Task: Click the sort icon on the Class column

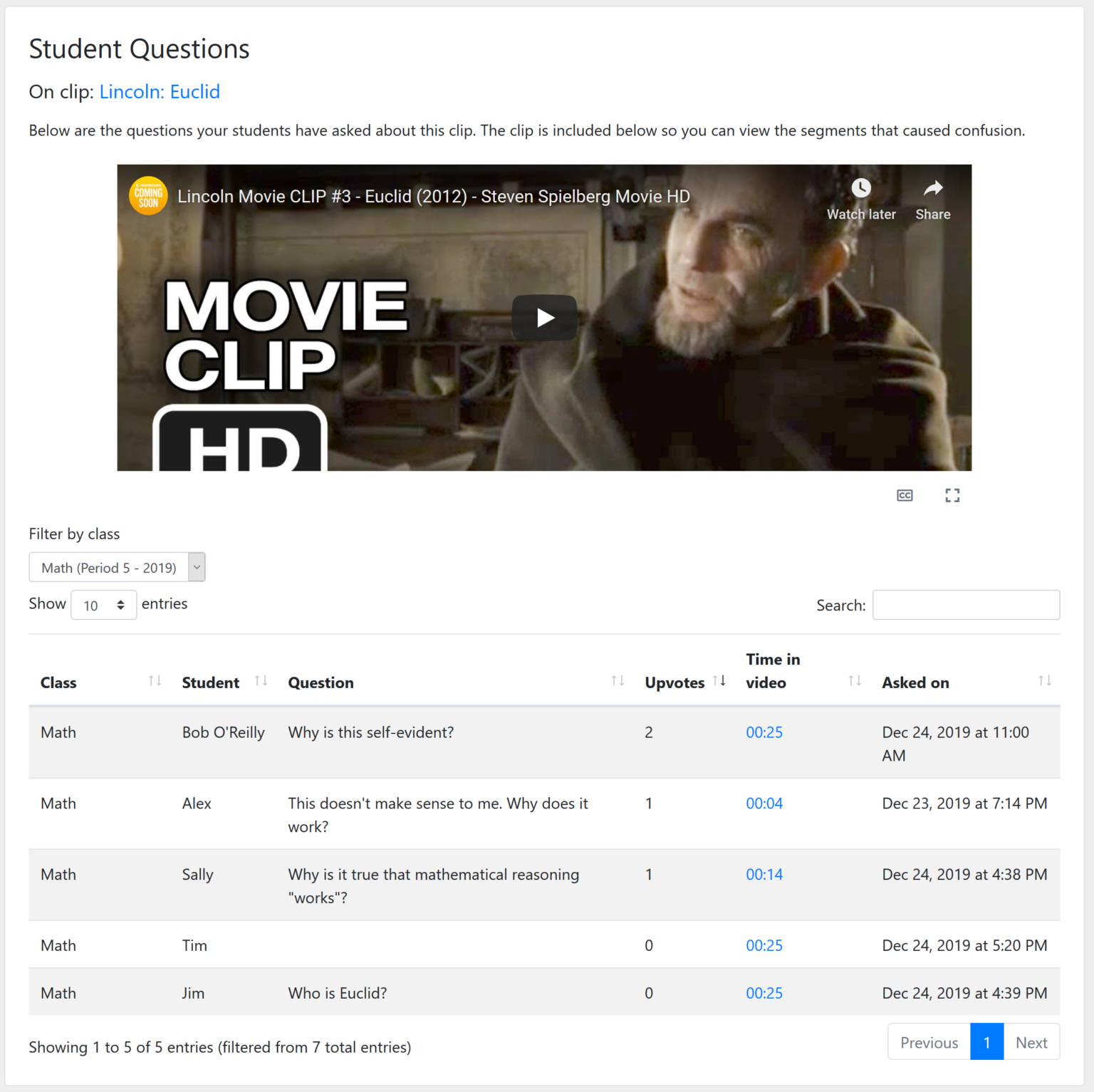Action: coord(155,680)
